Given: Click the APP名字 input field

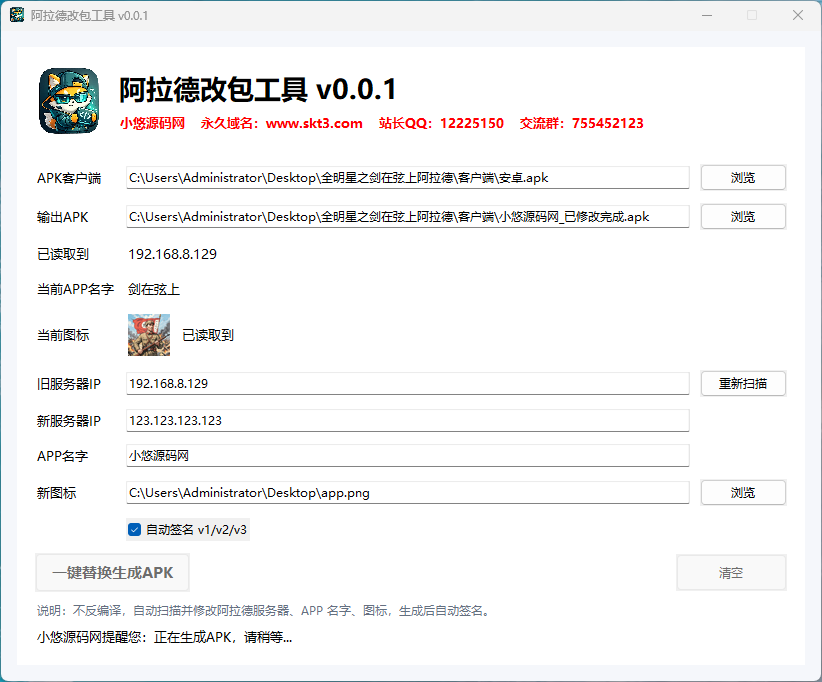Looking at the screenshot, I should tap(407, 456).
